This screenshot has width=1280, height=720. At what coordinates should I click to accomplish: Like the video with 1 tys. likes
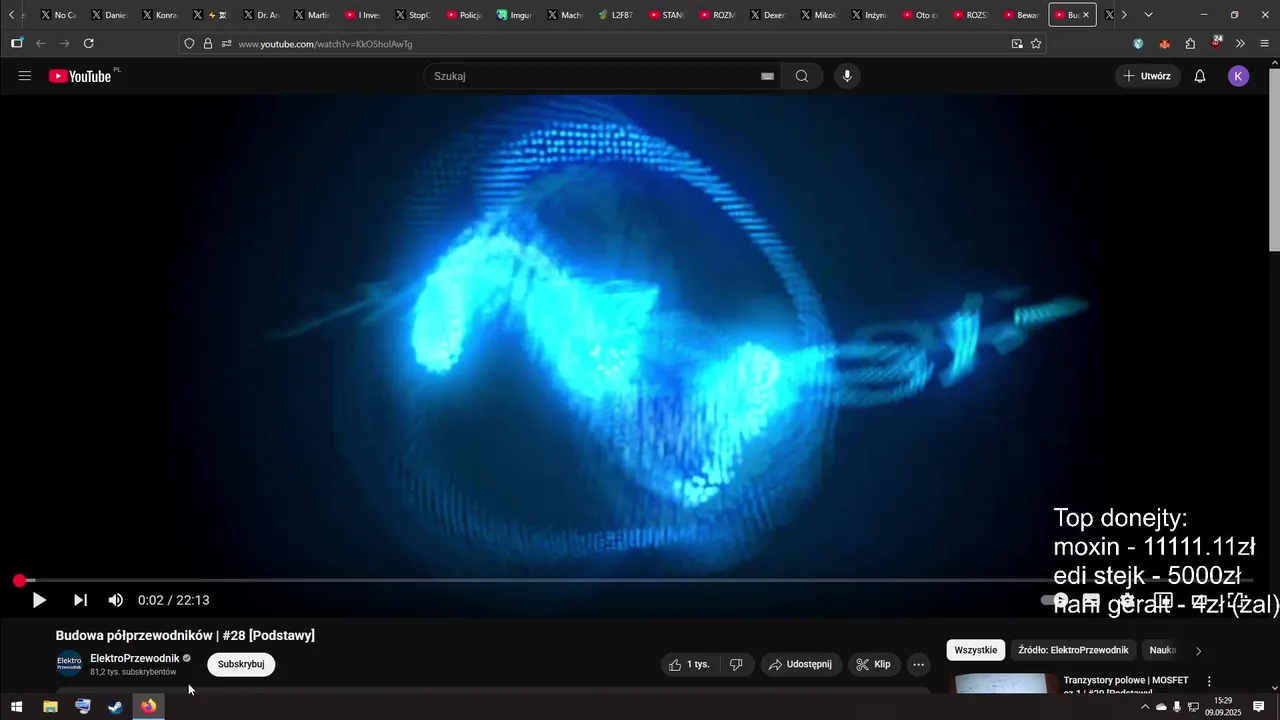tap(689, 664)
